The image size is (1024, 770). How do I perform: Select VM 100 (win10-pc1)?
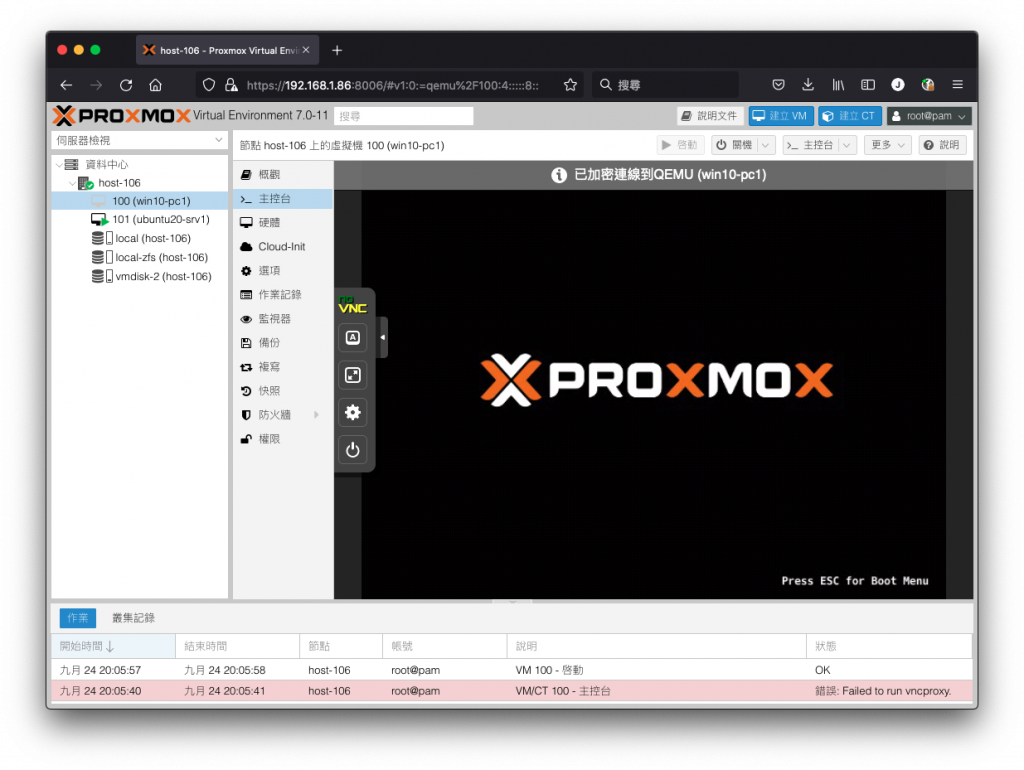(x=139, y=201)
